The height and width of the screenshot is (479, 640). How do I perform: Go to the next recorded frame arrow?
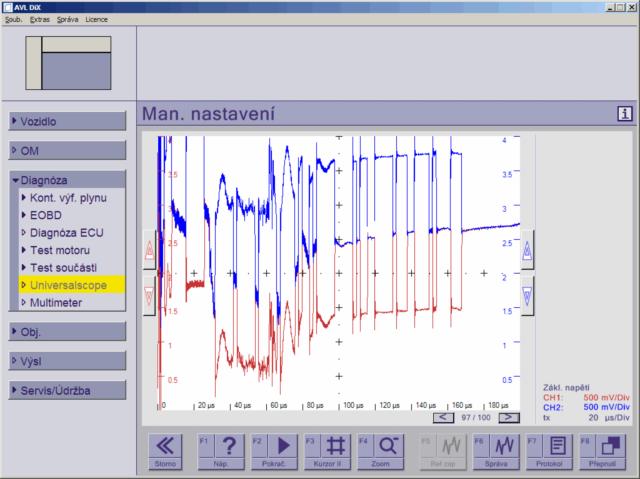(x=509, y=417)
